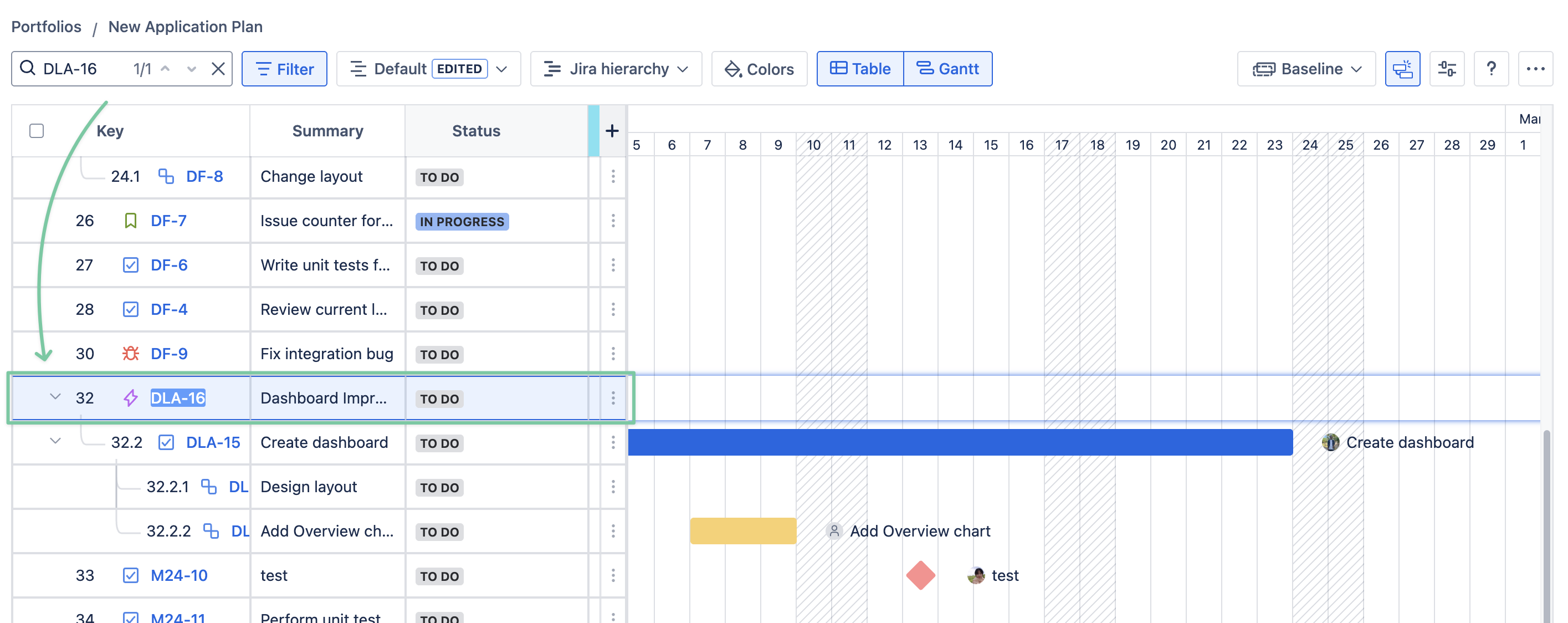The image size is (1568, 623).
Task: Collapse the DLA-16 row chevron
Action: coord(55,397)
